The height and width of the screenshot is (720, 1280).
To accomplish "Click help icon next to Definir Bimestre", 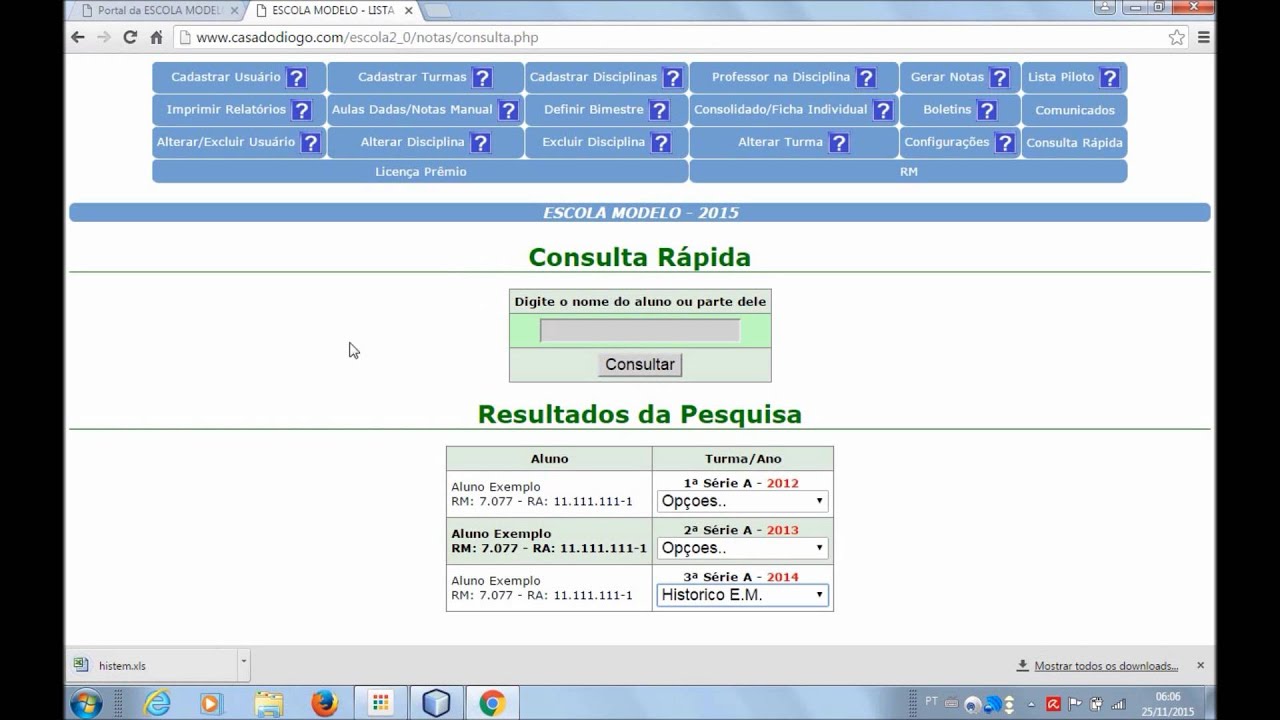I will 659,110.
